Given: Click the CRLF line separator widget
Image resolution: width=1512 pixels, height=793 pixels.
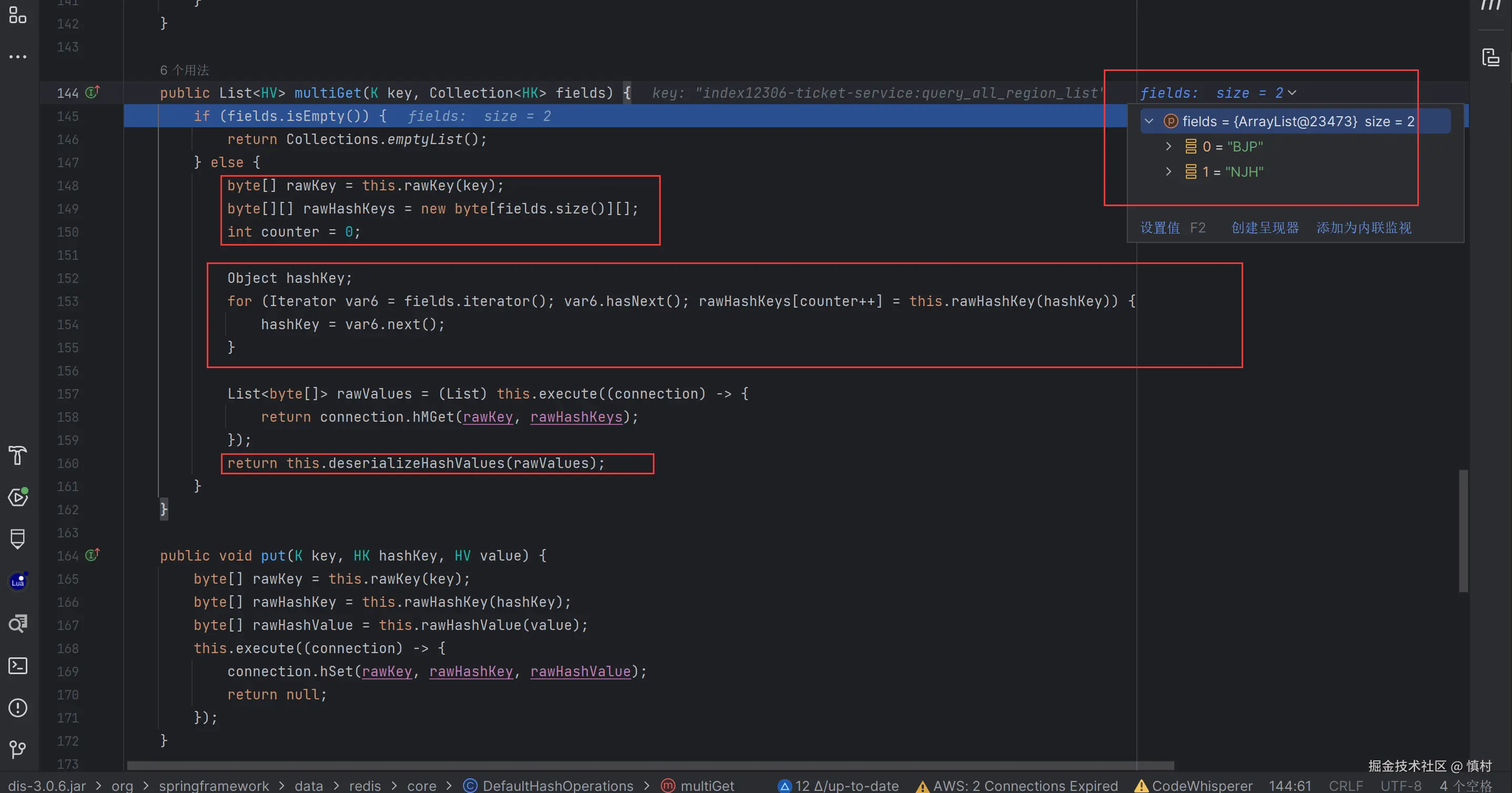Looking at the screenshot, I should point(1345,786).
